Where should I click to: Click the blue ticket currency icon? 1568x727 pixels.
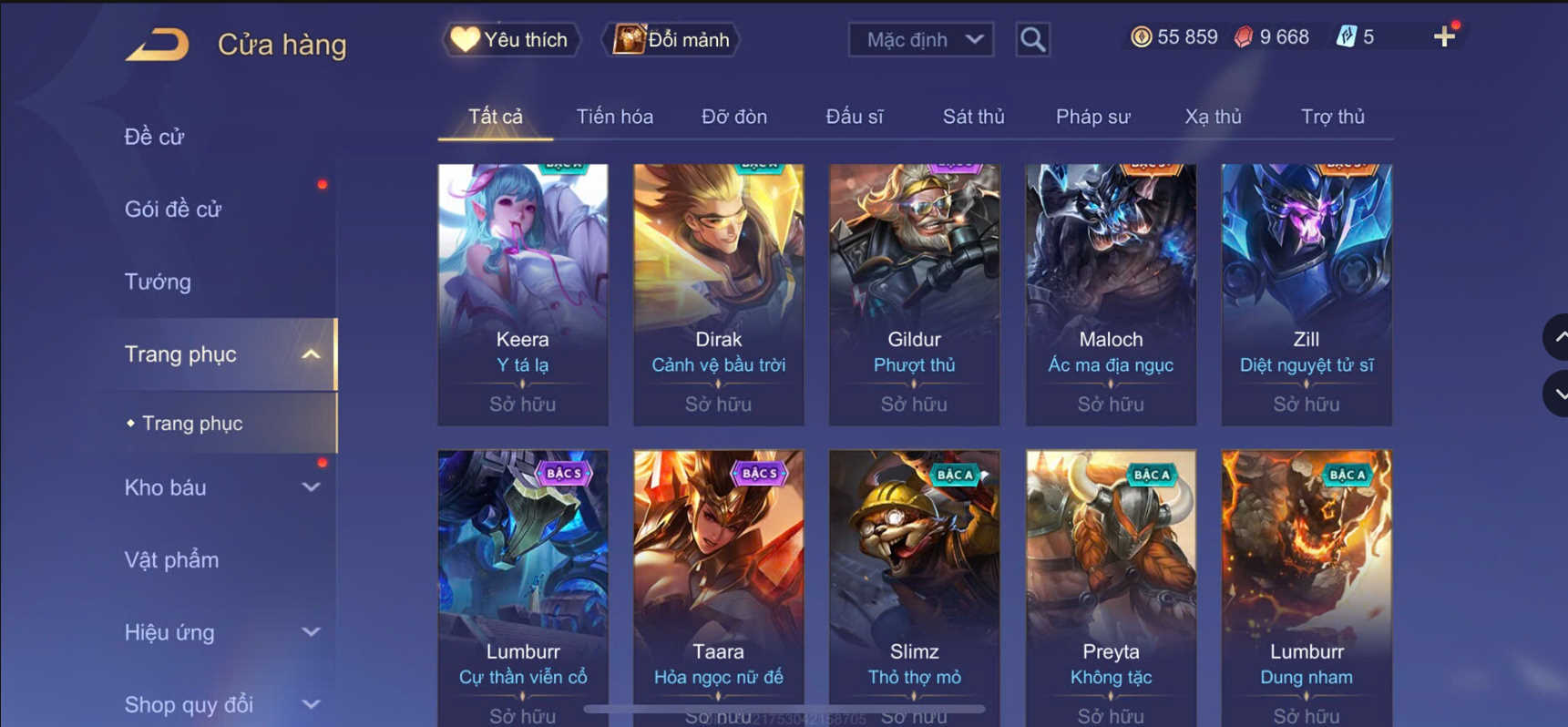1346,36
